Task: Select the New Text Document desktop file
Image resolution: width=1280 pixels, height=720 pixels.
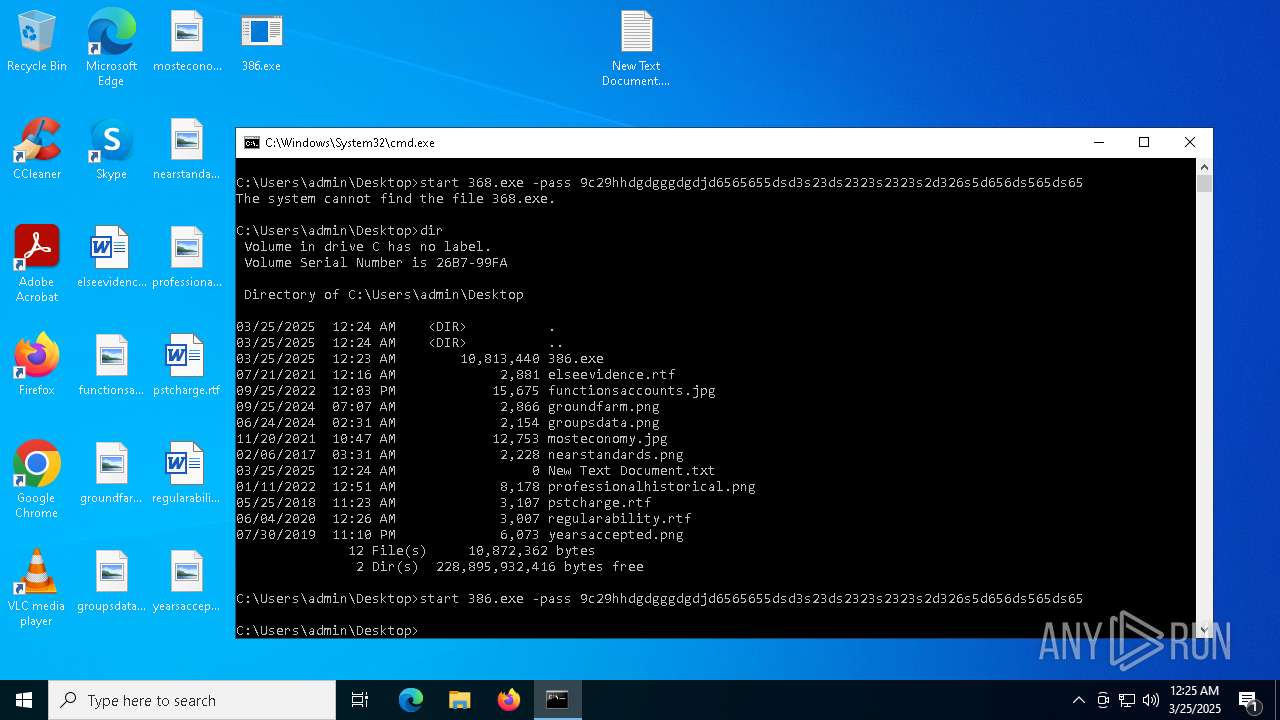Action: click(636, 47)
